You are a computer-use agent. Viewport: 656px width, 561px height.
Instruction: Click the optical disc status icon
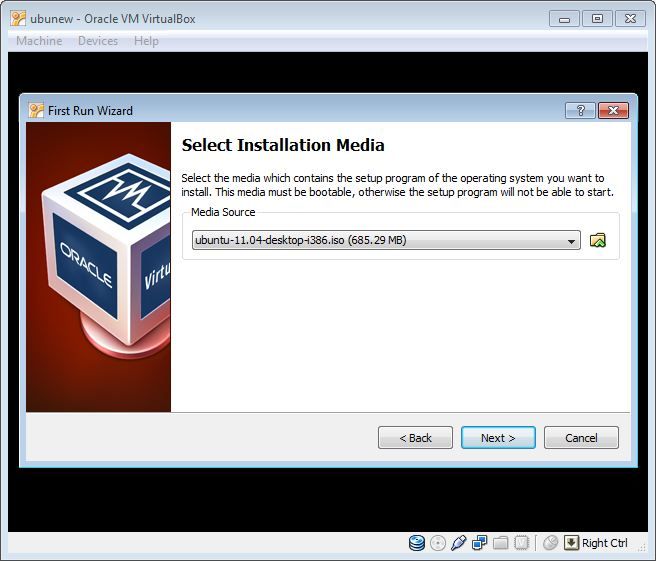click(x=438, y=543)
